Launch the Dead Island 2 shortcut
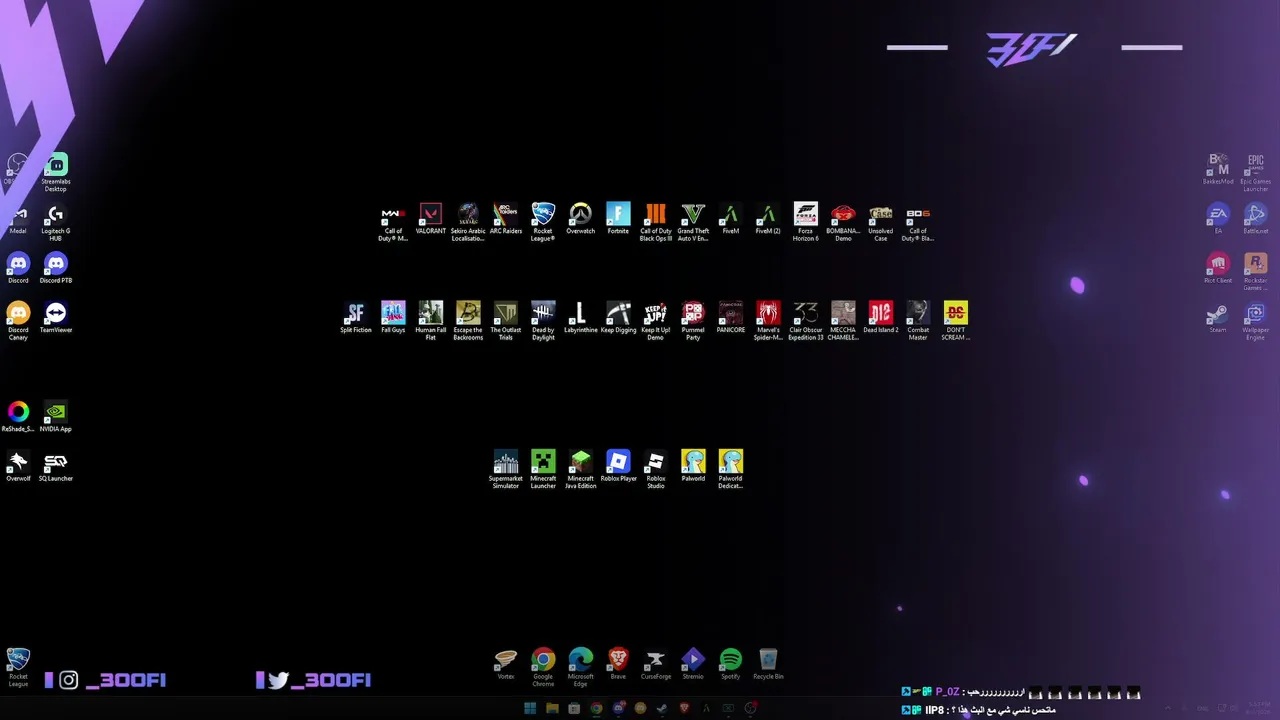The image size is (1280, 720). point(881,318)
